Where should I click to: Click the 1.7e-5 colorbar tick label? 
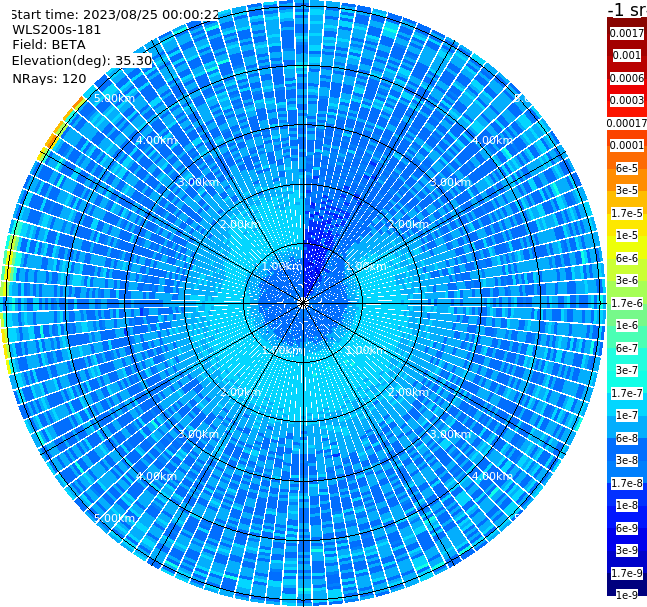coord(627,213)
